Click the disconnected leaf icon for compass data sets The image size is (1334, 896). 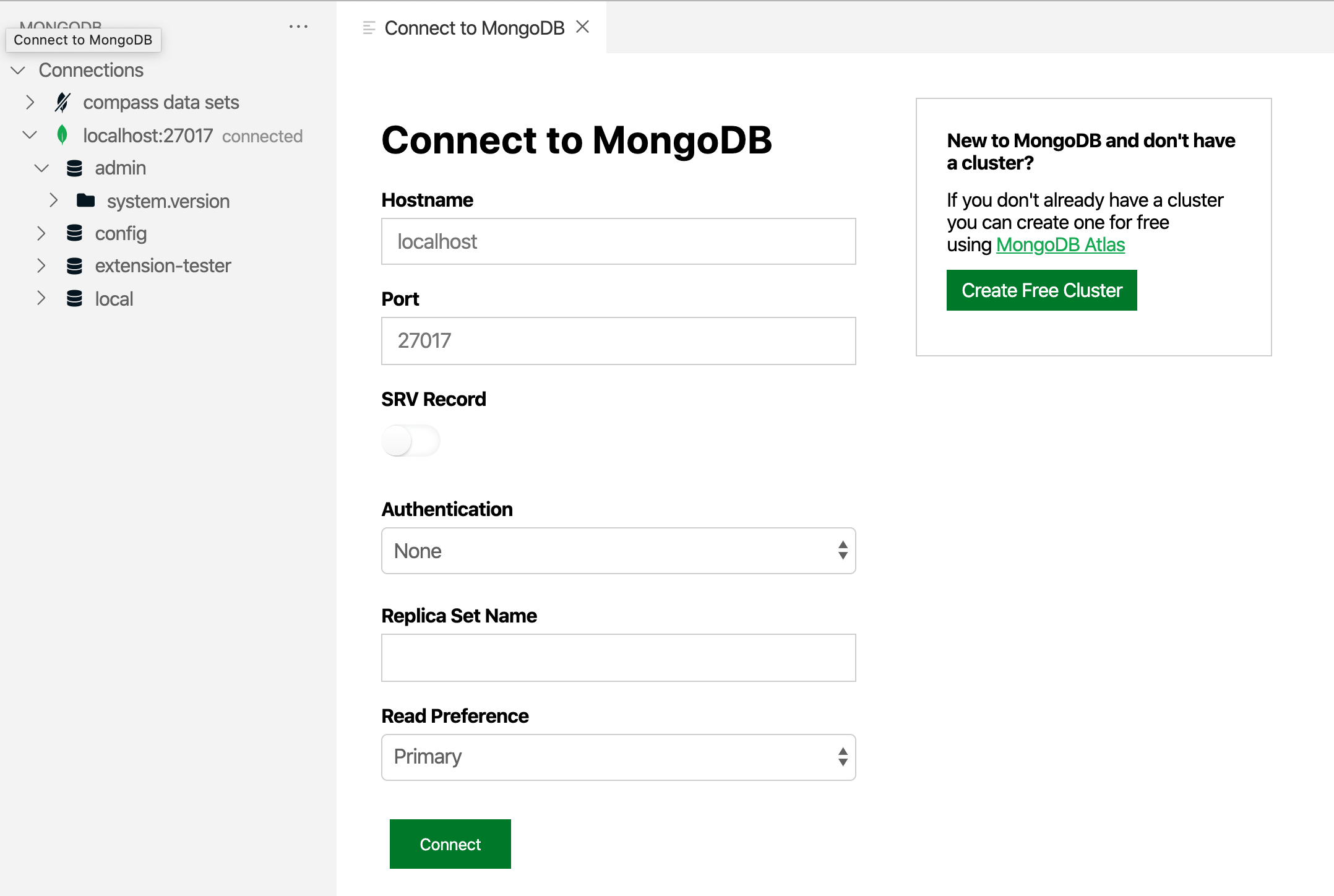pyautogui.click(x=62, y=102)
